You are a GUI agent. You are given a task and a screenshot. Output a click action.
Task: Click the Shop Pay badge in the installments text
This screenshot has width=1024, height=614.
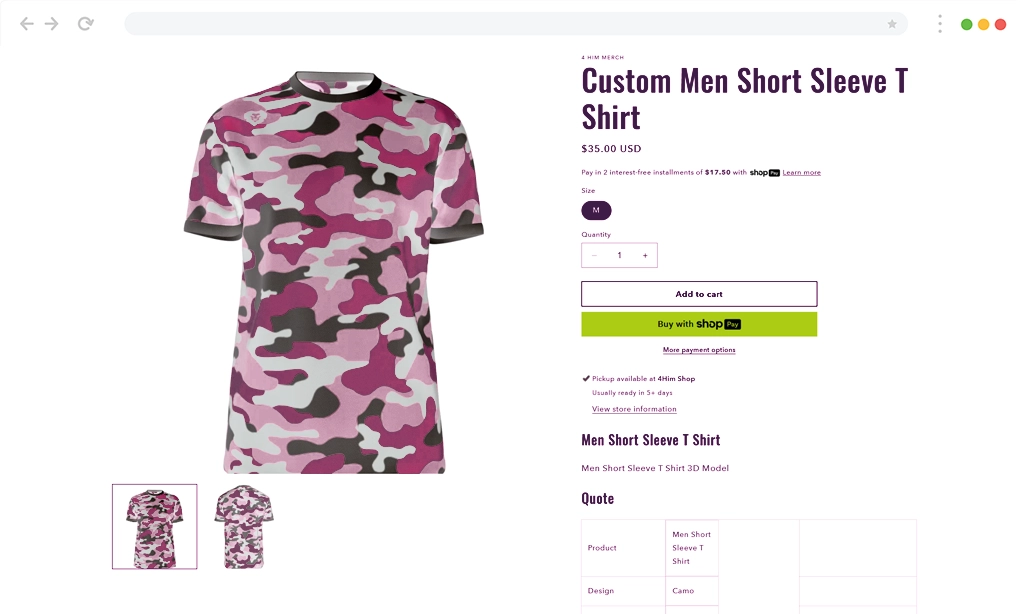[x=763, y=172]
